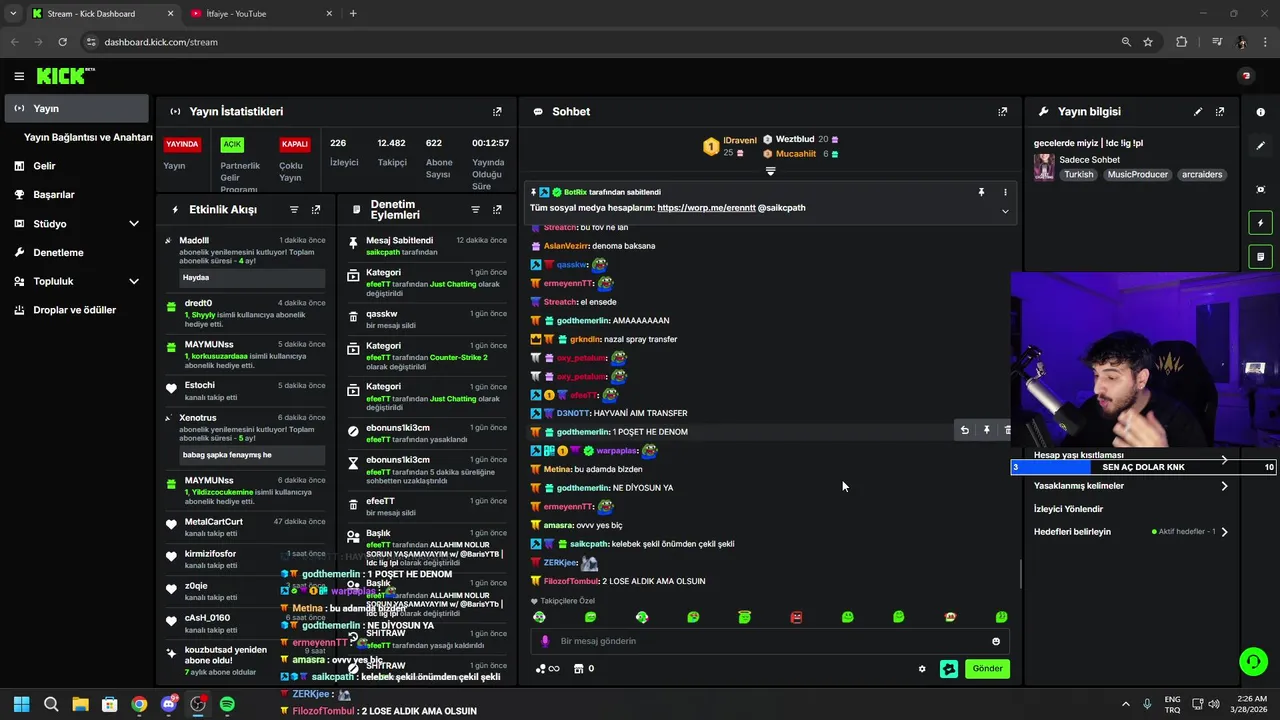Unpin the pinned BotRix message
The height and width of the screenshot is (720, 1280).
981,192
